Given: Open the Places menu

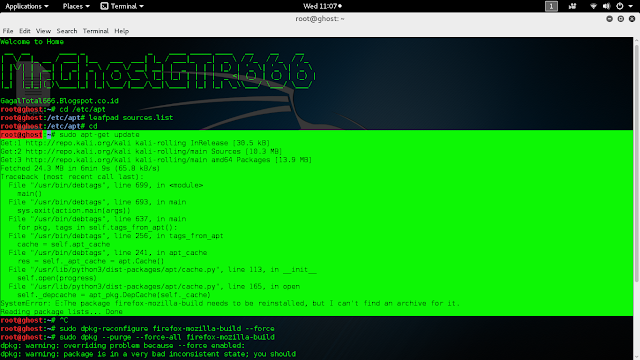Looking at the screenshot, I should (x=76, y=6).
